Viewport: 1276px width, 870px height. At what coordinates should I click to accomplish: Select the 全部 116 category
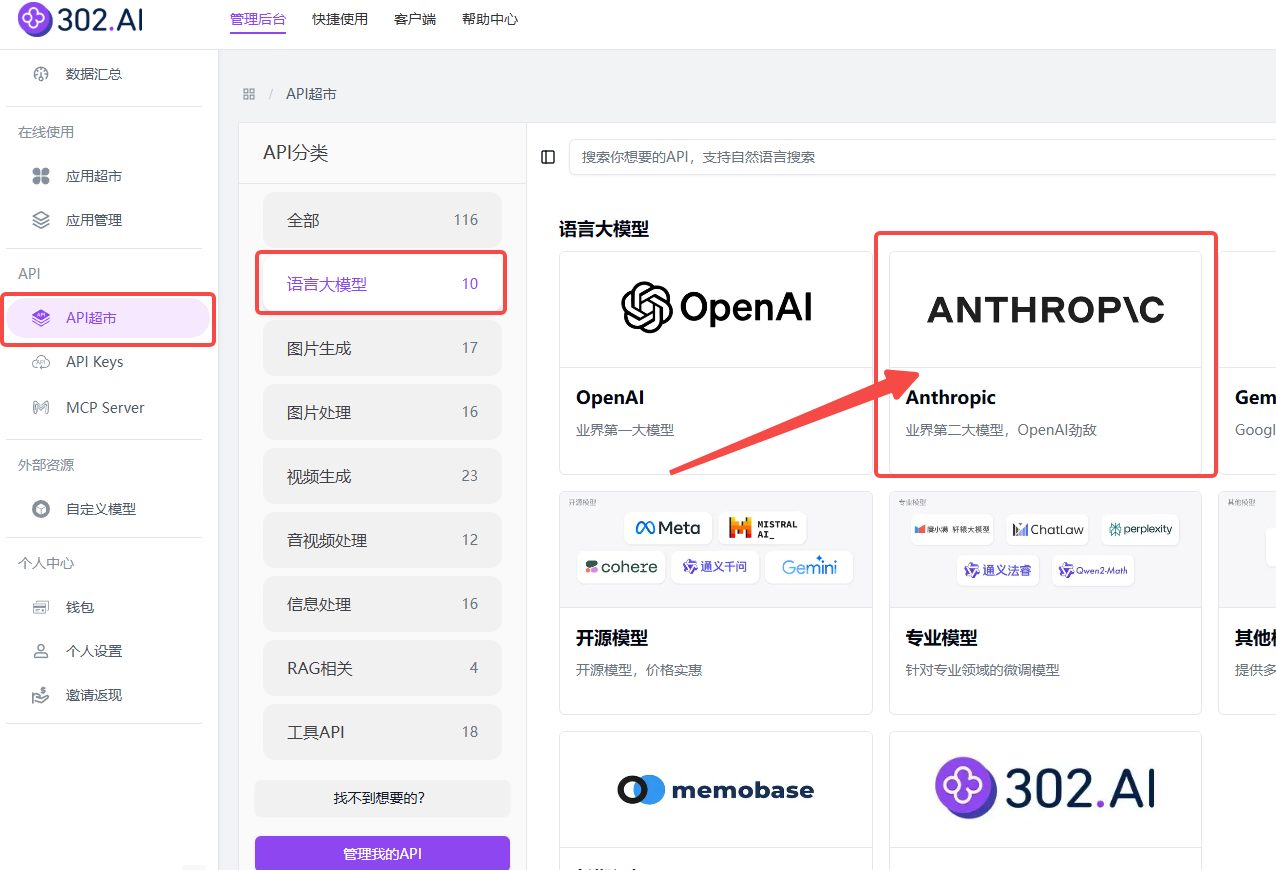coord(382,220)
